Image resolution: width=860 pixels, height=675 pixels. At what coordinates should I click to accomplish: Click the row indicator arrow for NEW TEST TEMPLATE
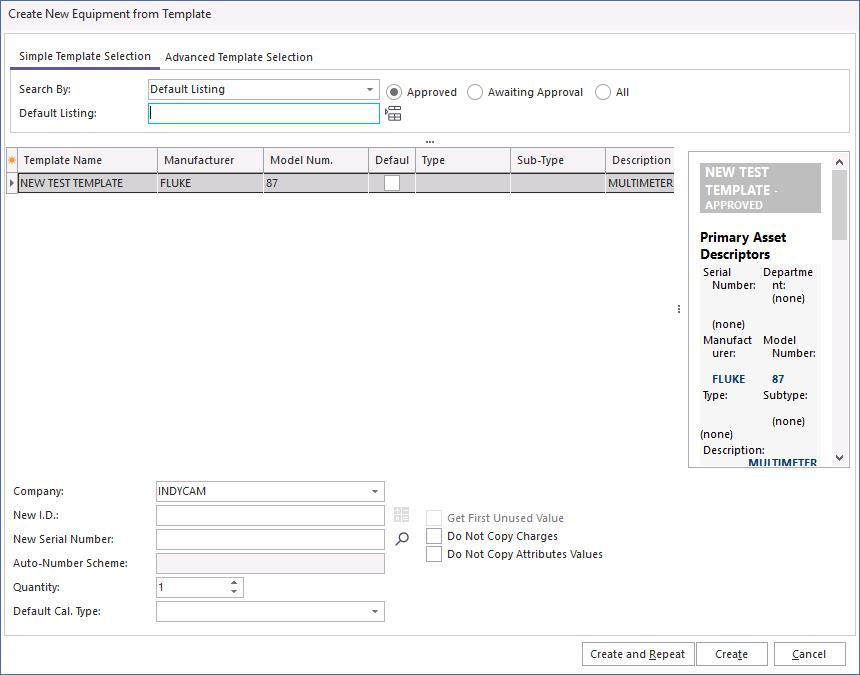pyautogui.click(x=12, y=183)
